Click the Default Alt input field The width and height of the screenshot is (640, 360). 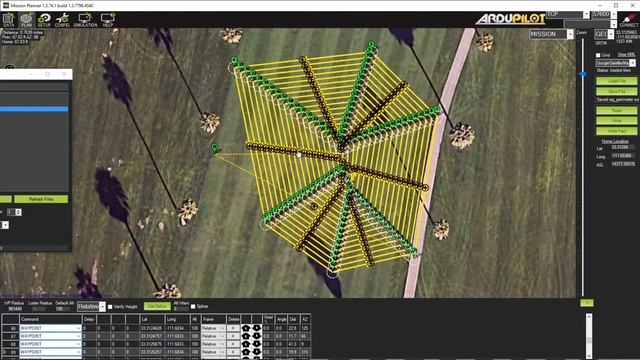(x=64, y=309)
